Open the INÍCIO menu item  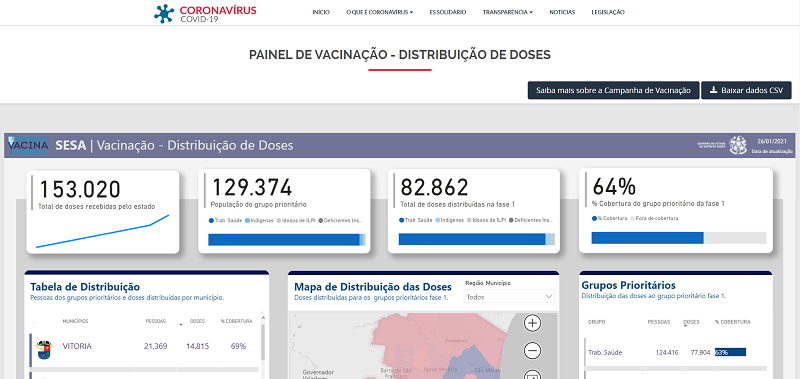[x=321, y=12]
